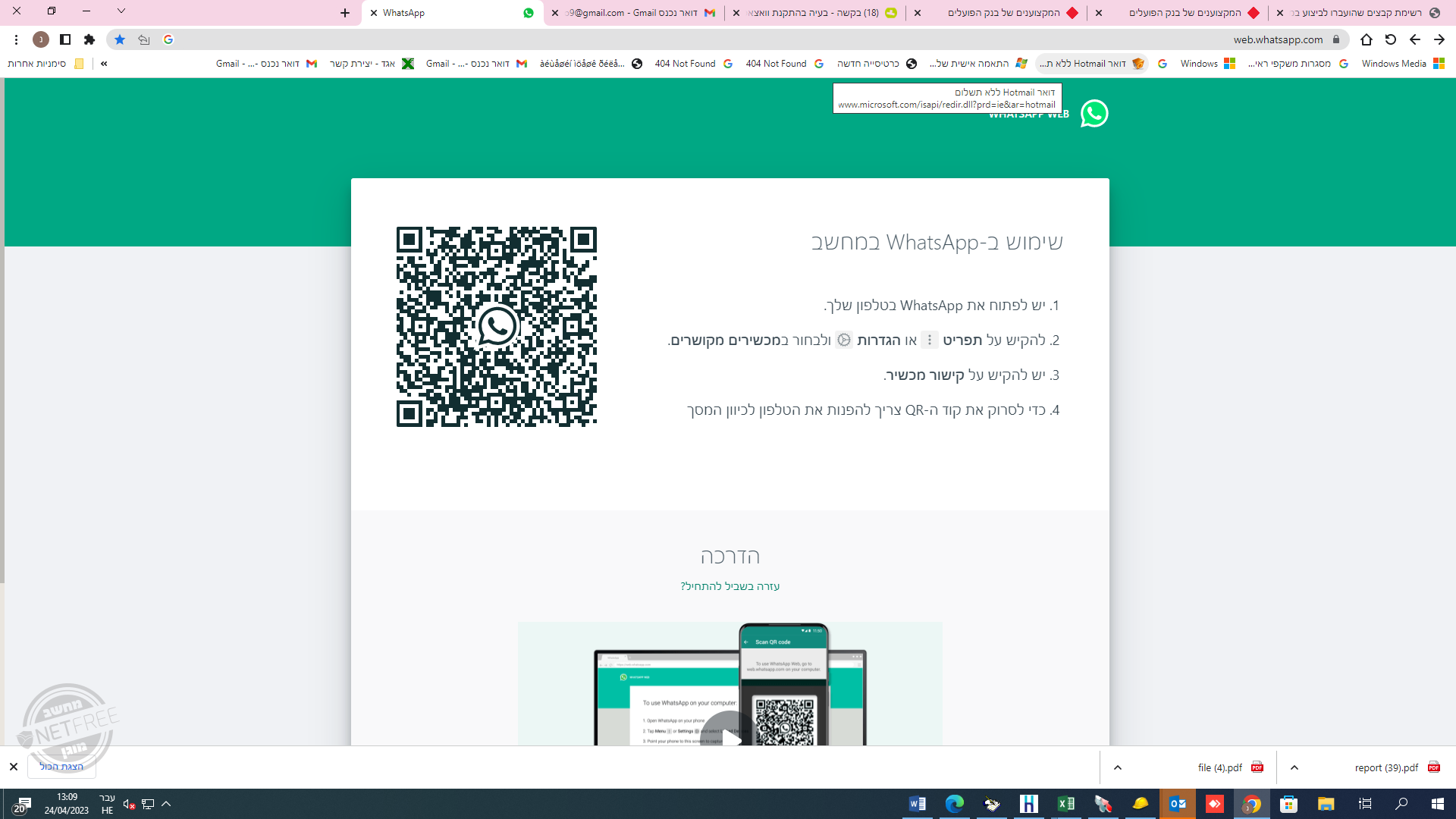This screenshot has height=819, width=1456.
Task: Toggle the muted volume icon in system tray
Action: tap(129, 804)
